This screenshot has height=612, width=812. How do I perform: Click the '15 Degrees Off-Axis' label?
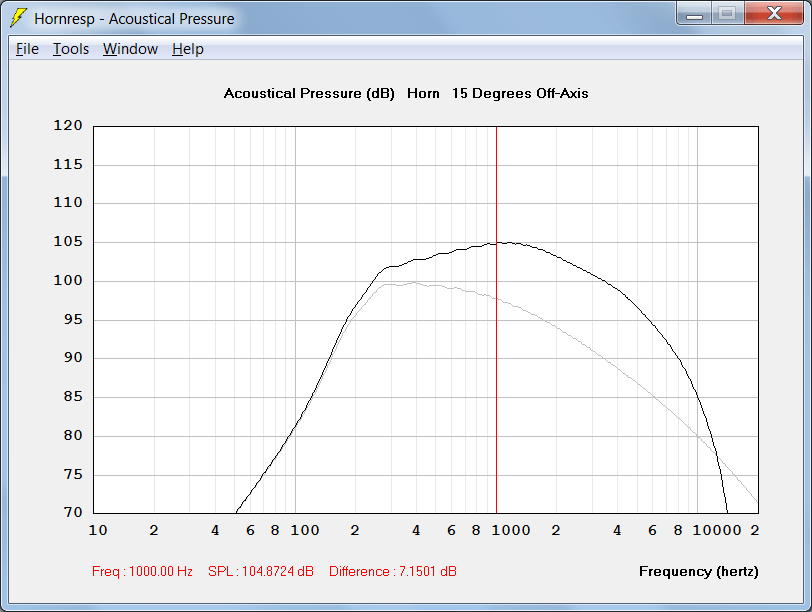(520, 93)
